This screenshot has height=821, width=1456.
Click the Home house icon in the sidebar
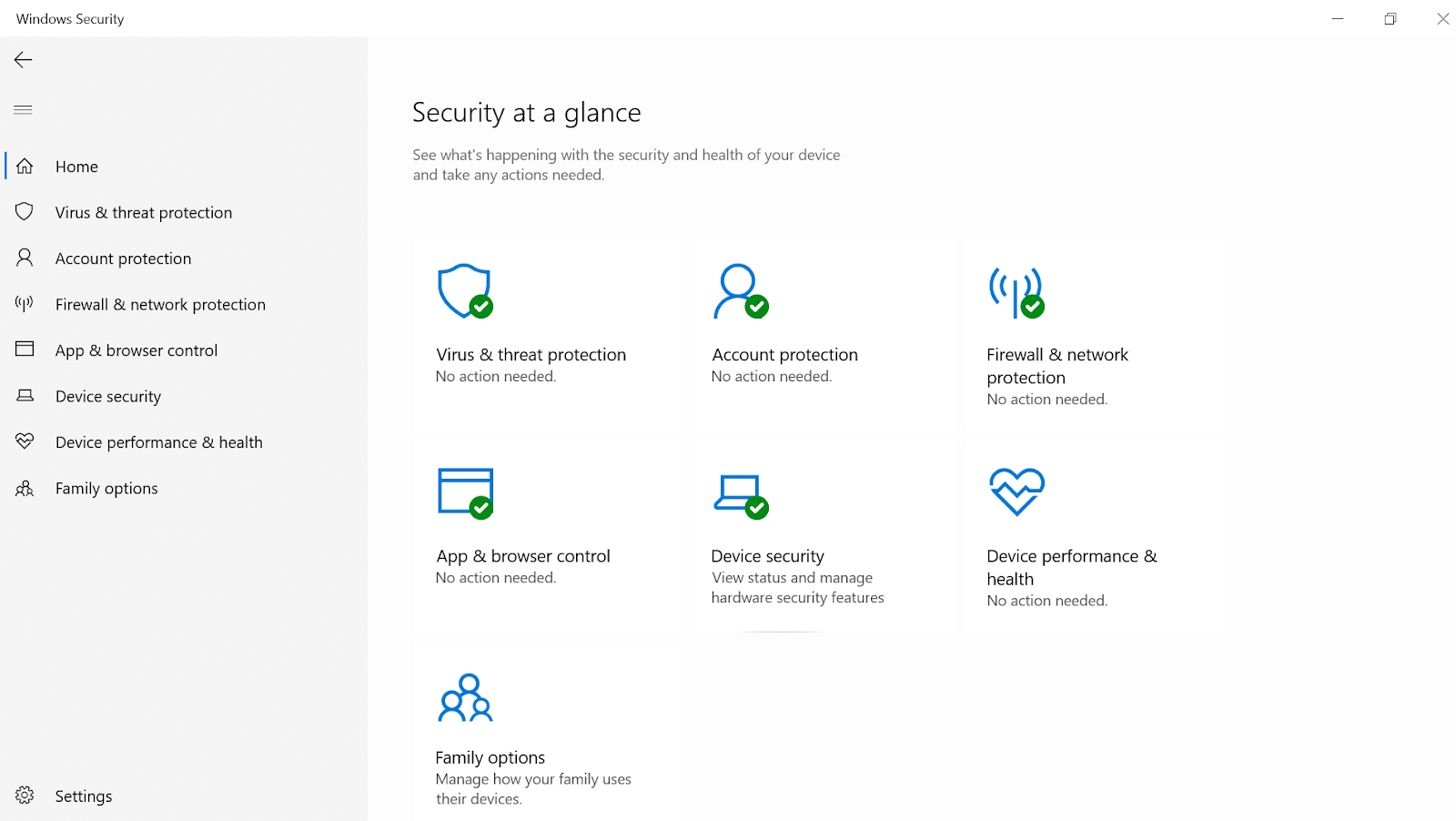(x=24, y=166)
